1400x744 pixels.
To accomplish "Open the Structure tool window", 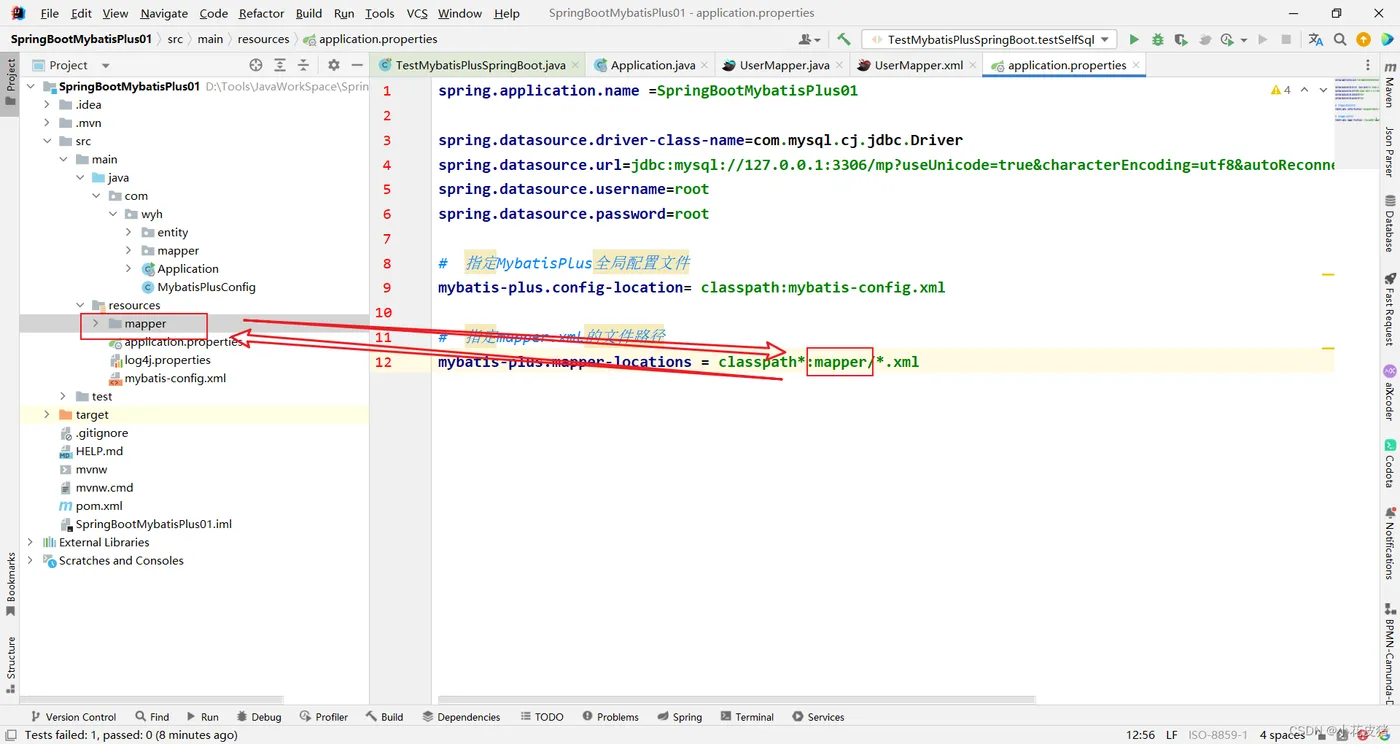I will (11, 665).
